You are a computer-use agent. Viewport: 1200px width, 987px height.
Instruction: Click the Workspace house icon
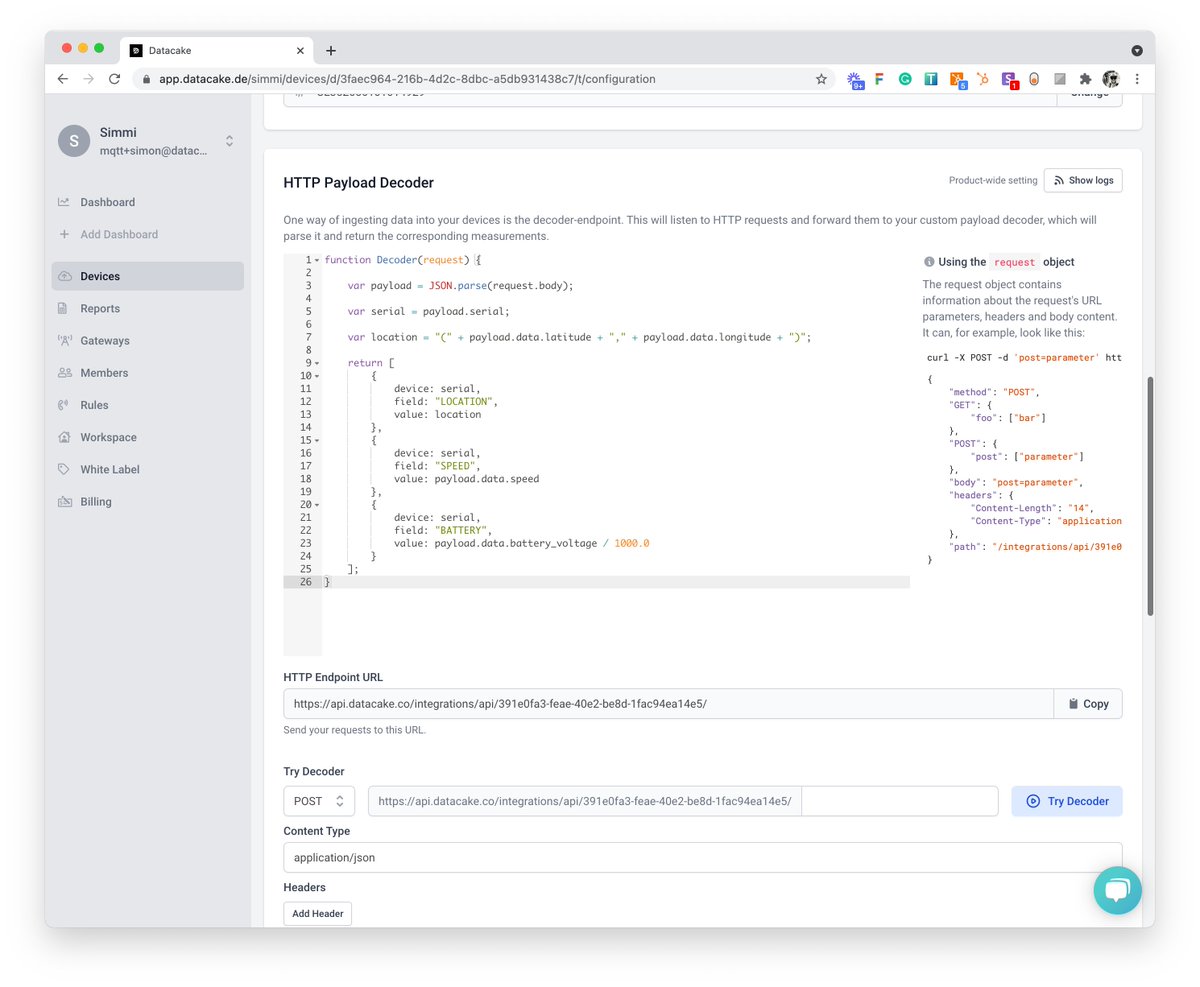pos(64,437)
